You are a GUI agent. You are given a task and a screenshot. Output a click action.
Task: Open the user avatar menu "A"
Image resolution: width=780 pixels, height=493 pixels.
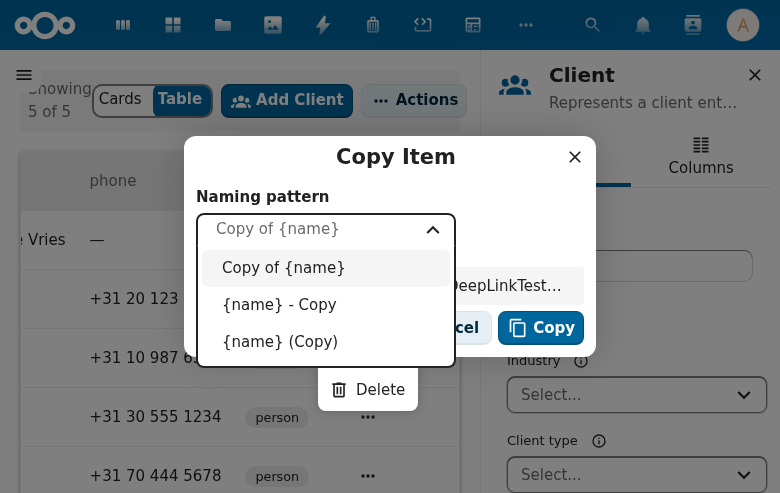pyautogui.click(x=743, y=25)
